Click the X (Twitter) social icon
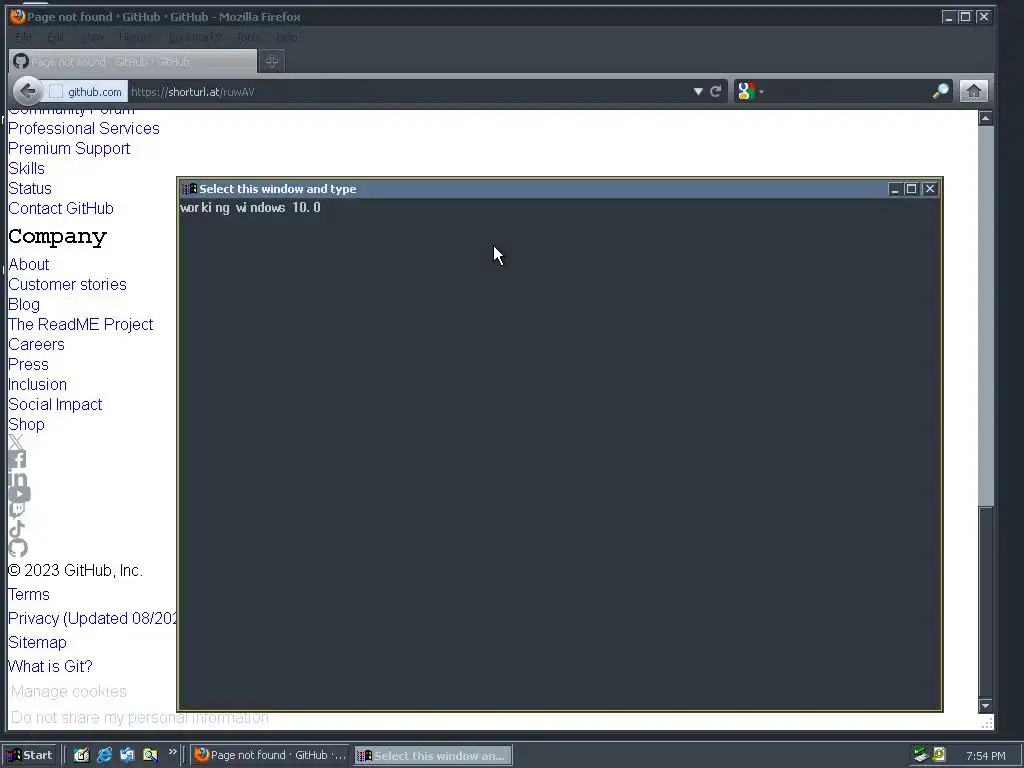Viewport: 1024px width, 768px height. (16, 442)
